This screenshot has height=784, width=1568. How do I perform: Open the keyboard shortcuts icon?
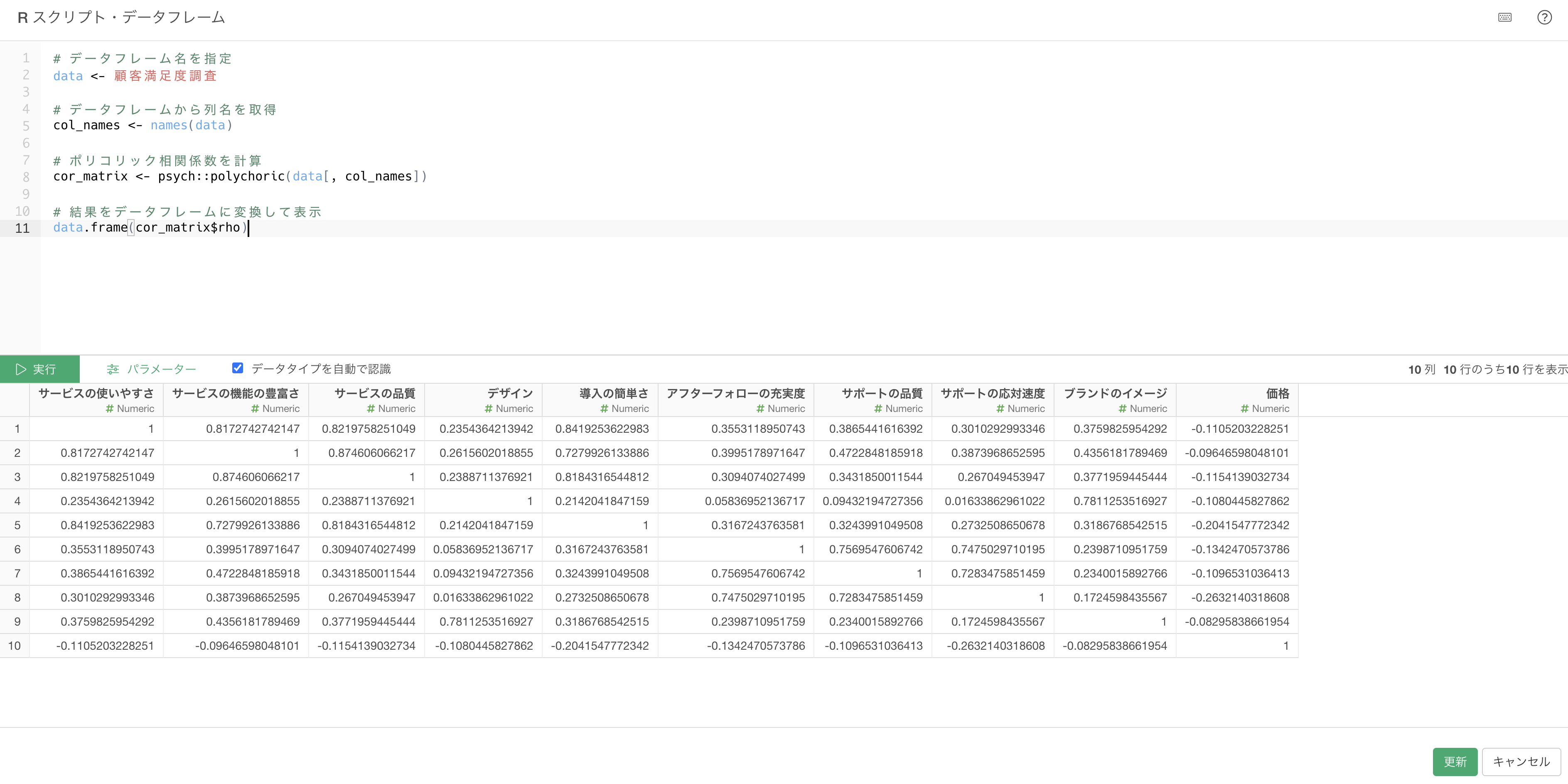pos(1505,17)
